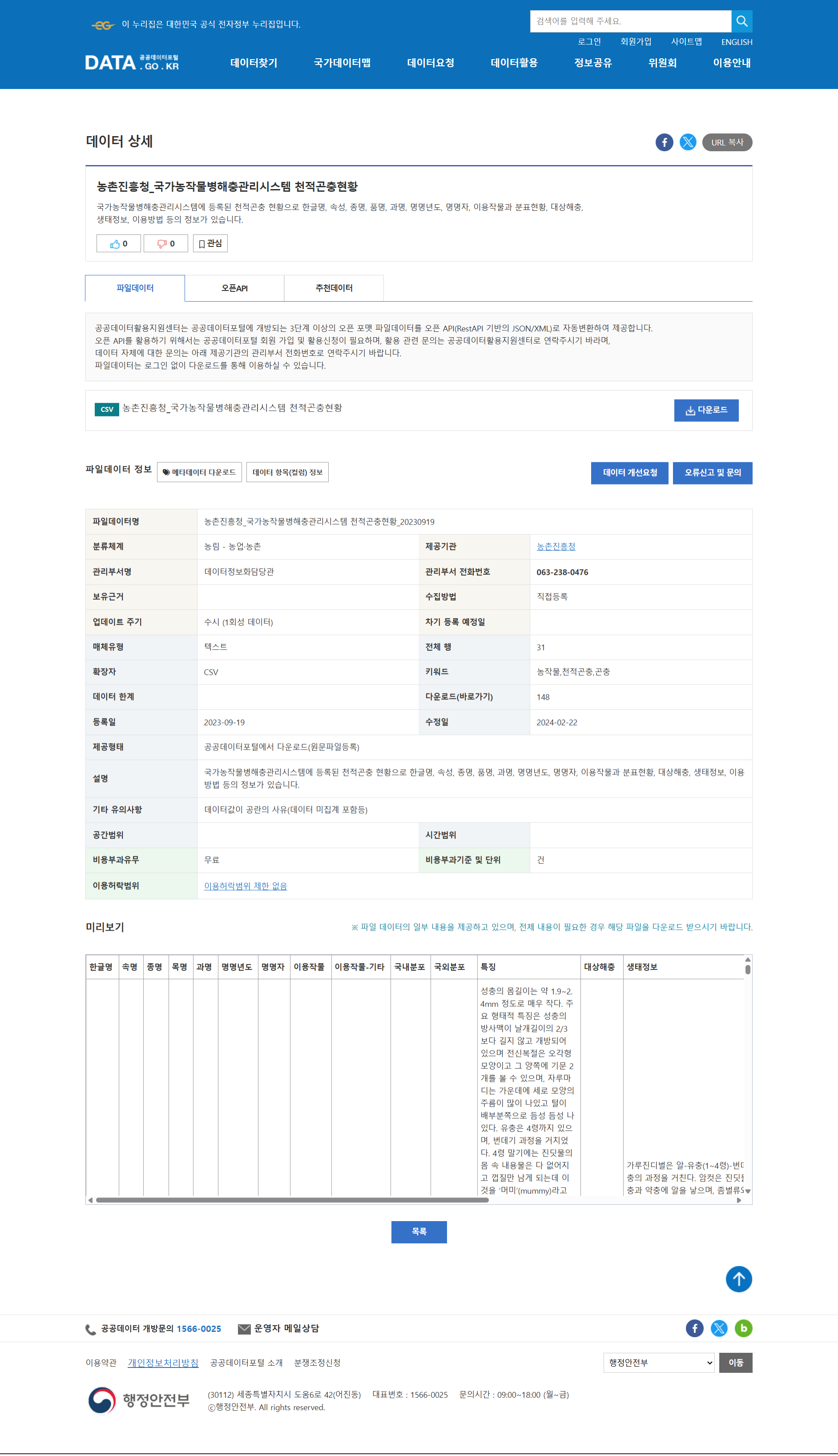Expand the 데이터찾기 navigation menu
838x1456 pixels.
pyautogui.click(x=254, y=63)
